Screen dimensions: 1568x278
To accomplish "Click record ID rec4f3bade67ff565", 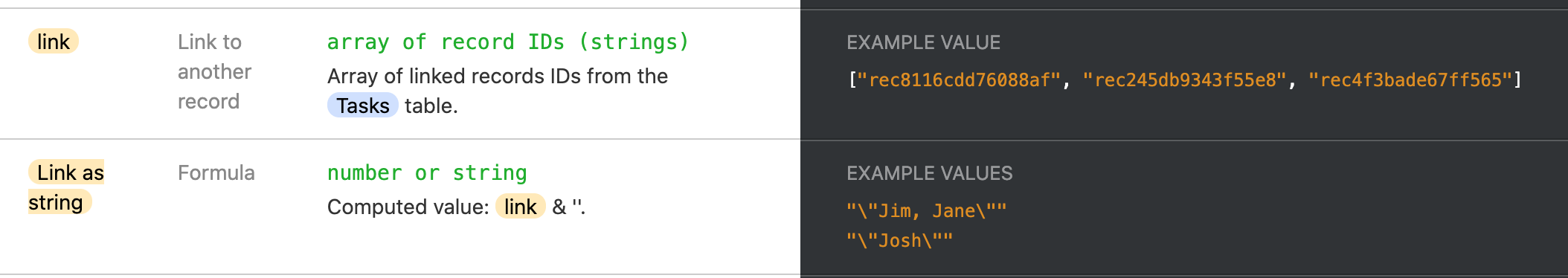I will tap(1410, 80).
